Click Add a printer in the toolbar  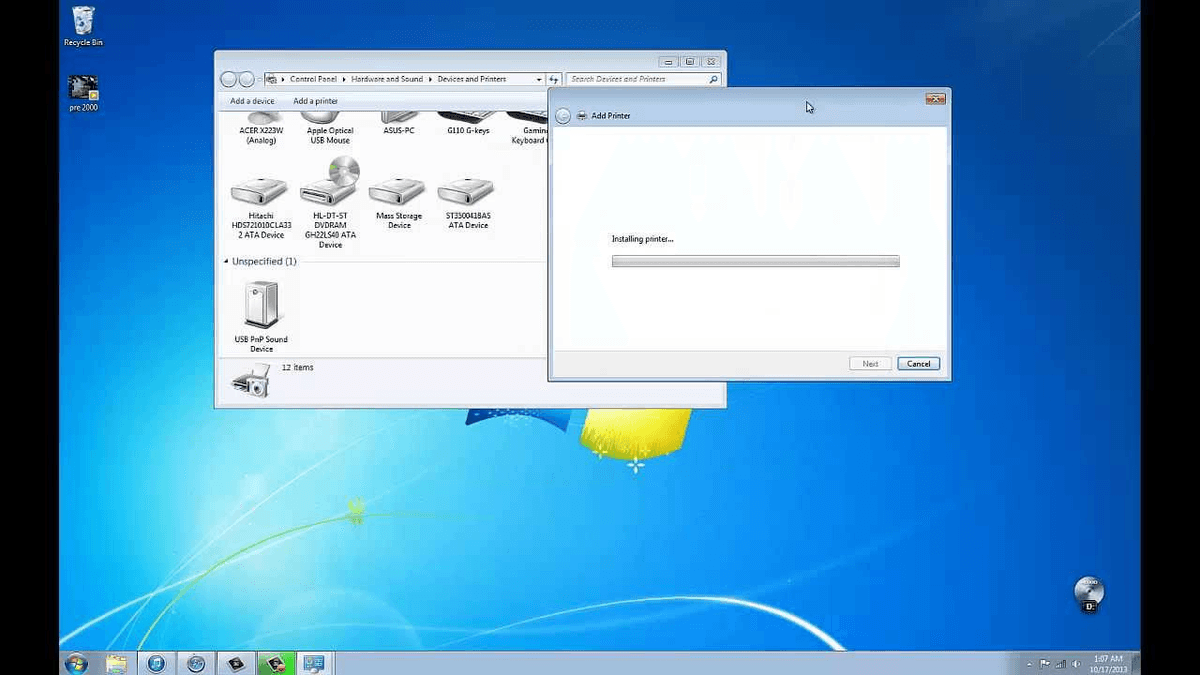315,101
